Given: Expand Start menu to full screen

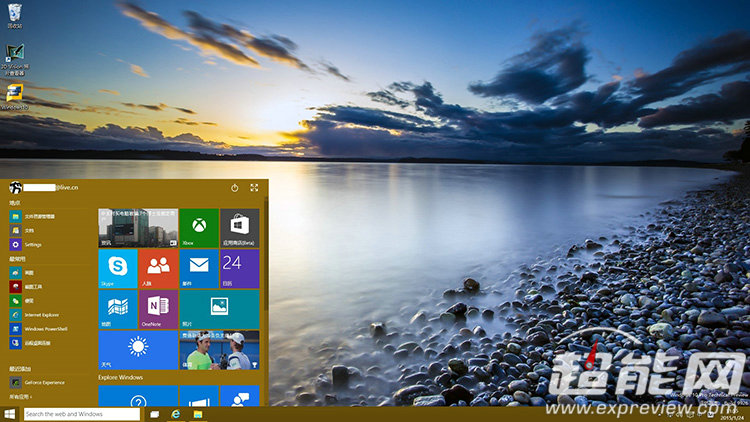Looking at the screenshot, I should pos(254,187).
